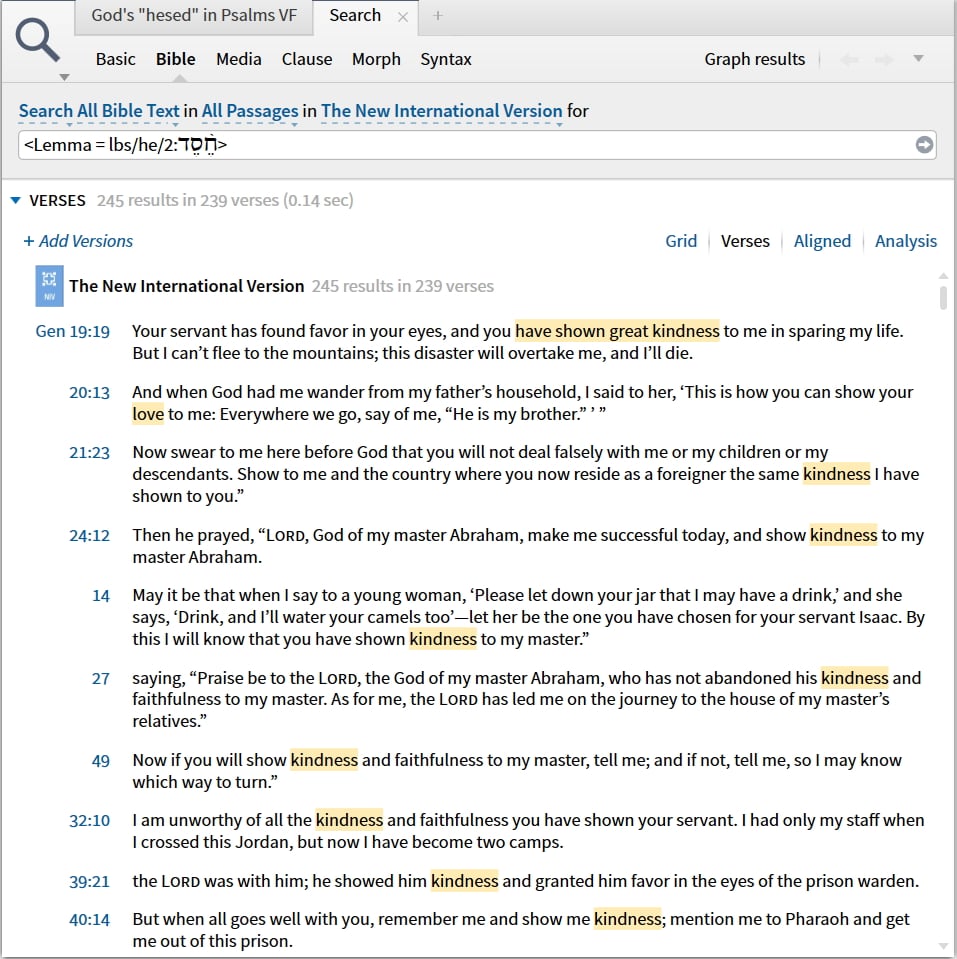Choose the Syntax search type
Screen dimensions: 957x959
446,59
